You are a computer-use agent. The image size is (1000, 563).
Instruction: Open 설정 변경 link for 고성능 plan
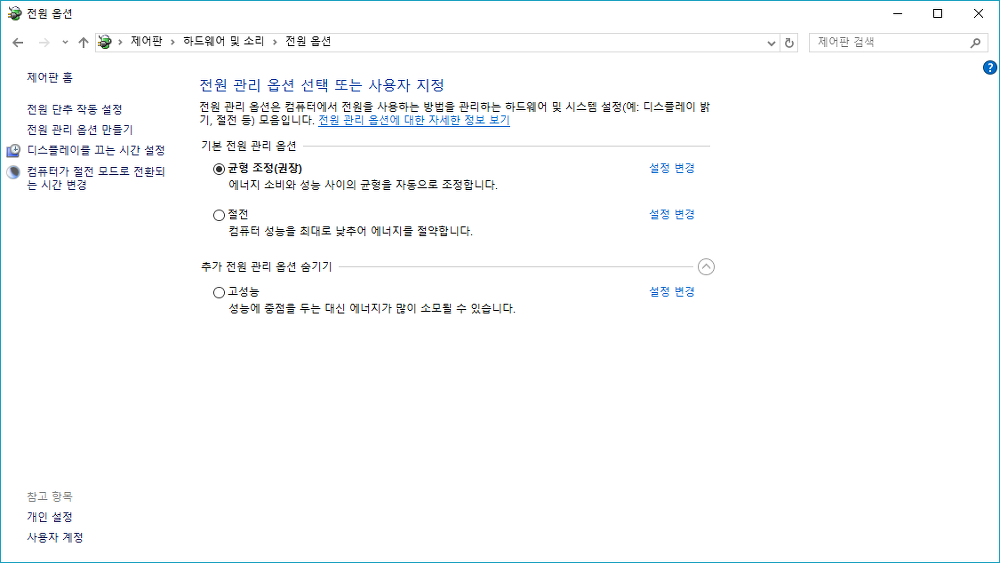coord(671,292)
